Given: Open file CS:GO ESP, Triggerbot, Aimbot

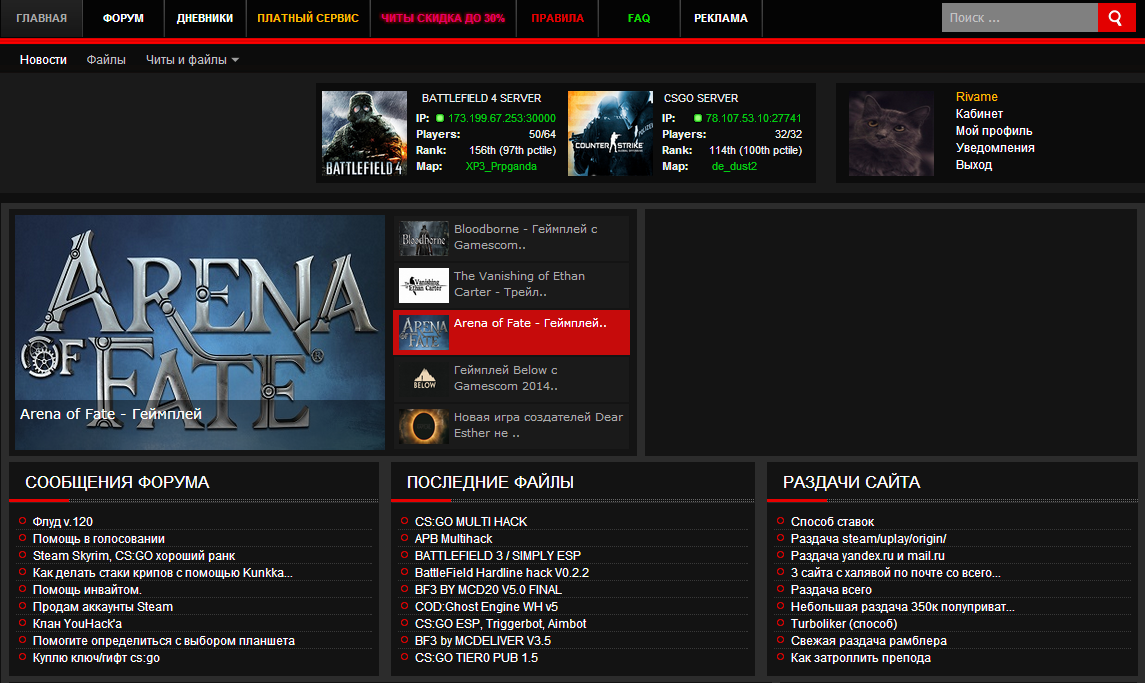Looking at the screenshot, I should (500, 624).
